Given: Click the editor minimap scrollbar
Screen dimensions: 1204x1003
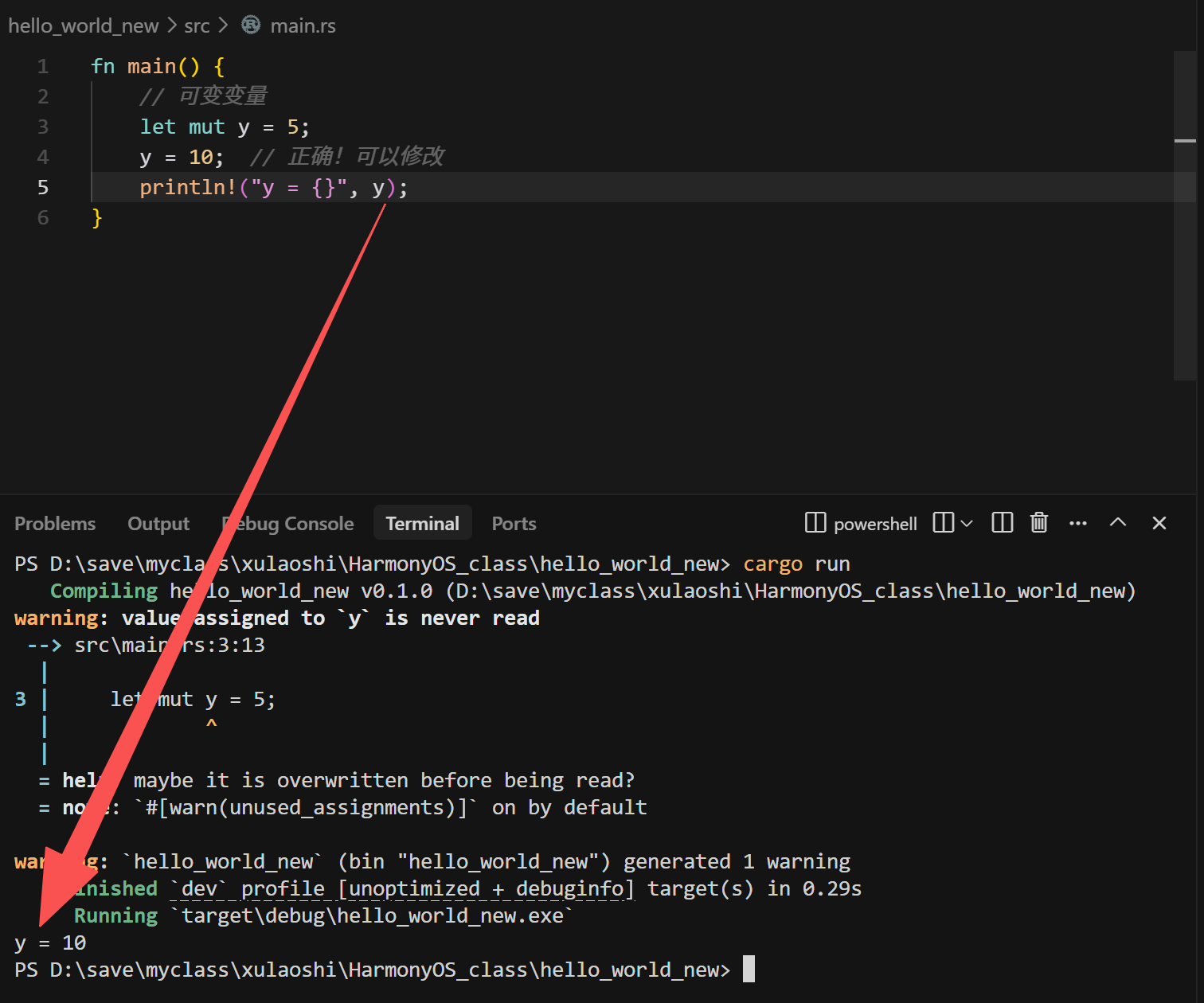Looking at the screenshot, I should 1185,215.
